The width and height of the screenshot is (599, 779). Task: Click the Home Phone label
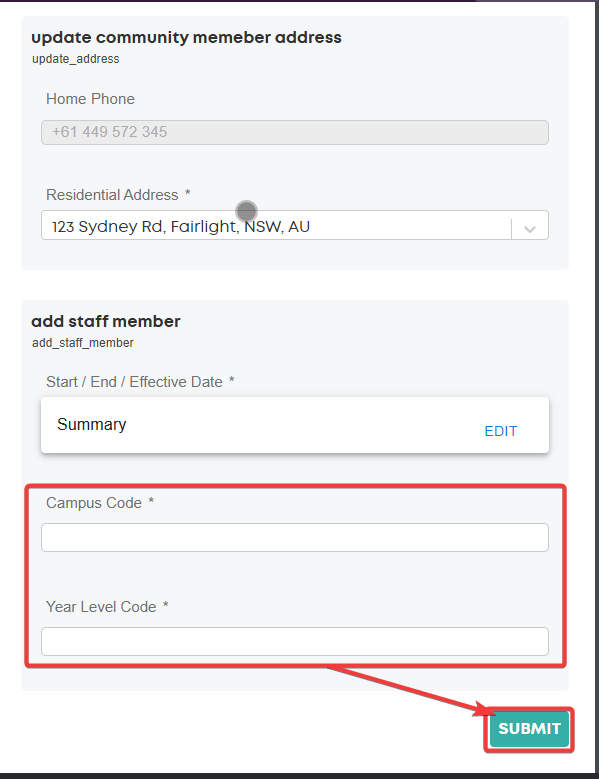click(90, 99)
